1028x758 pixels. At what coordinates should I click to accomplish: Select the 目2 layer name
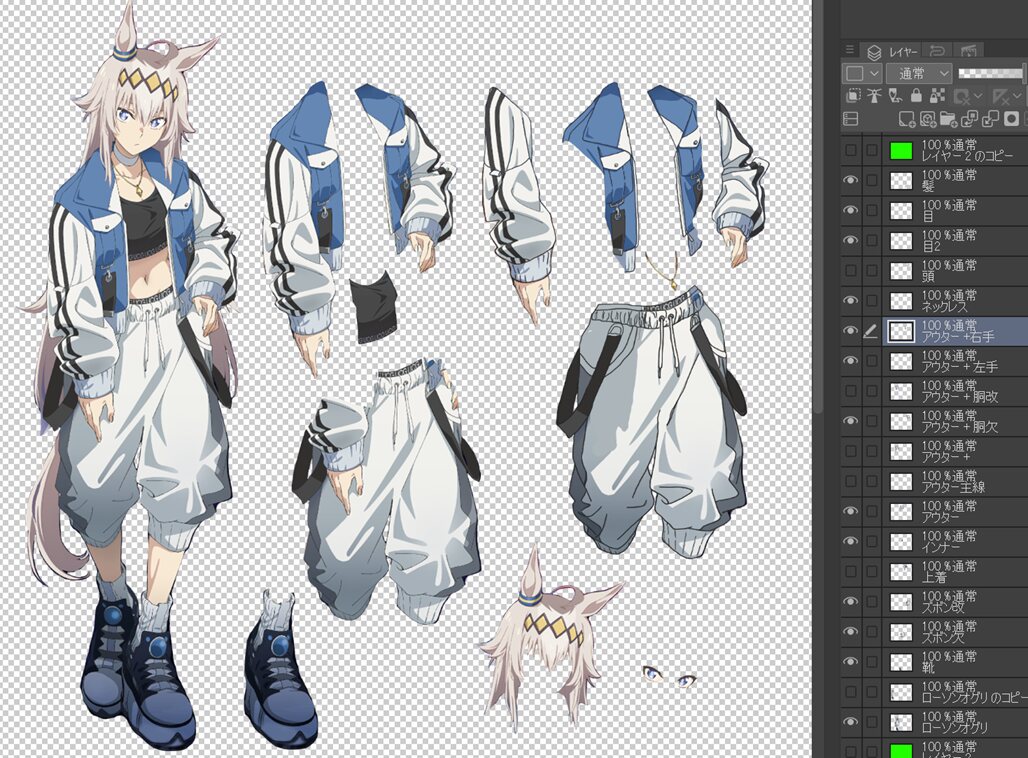coord(931,247)
